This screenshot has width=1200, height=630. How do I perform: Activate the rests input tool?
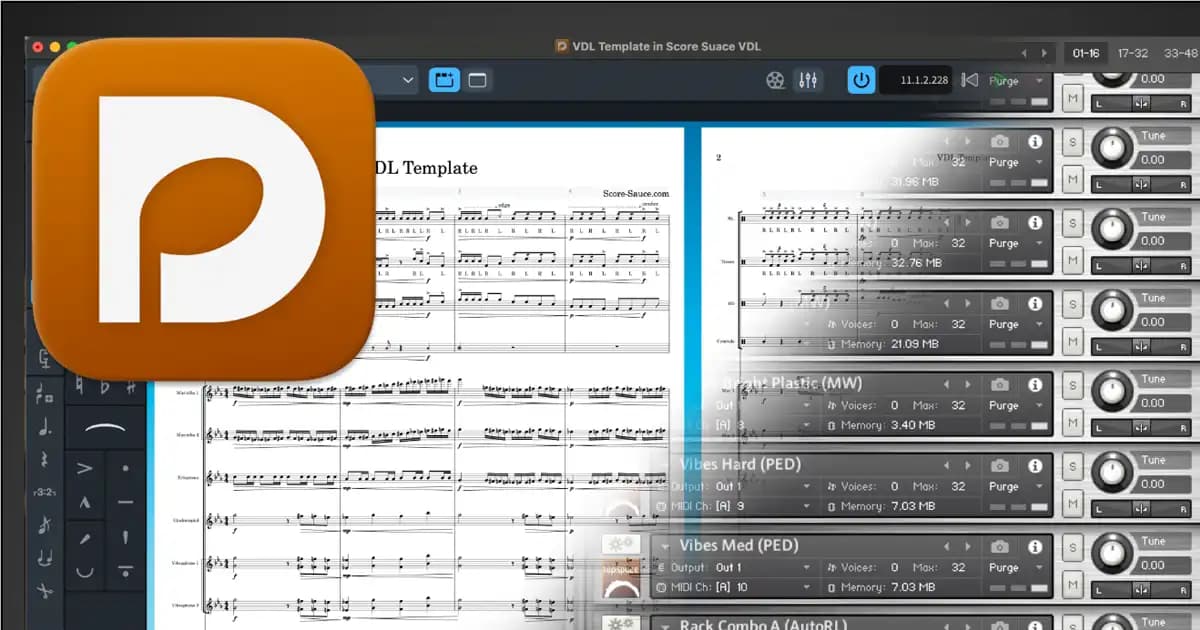pos(45,459)
